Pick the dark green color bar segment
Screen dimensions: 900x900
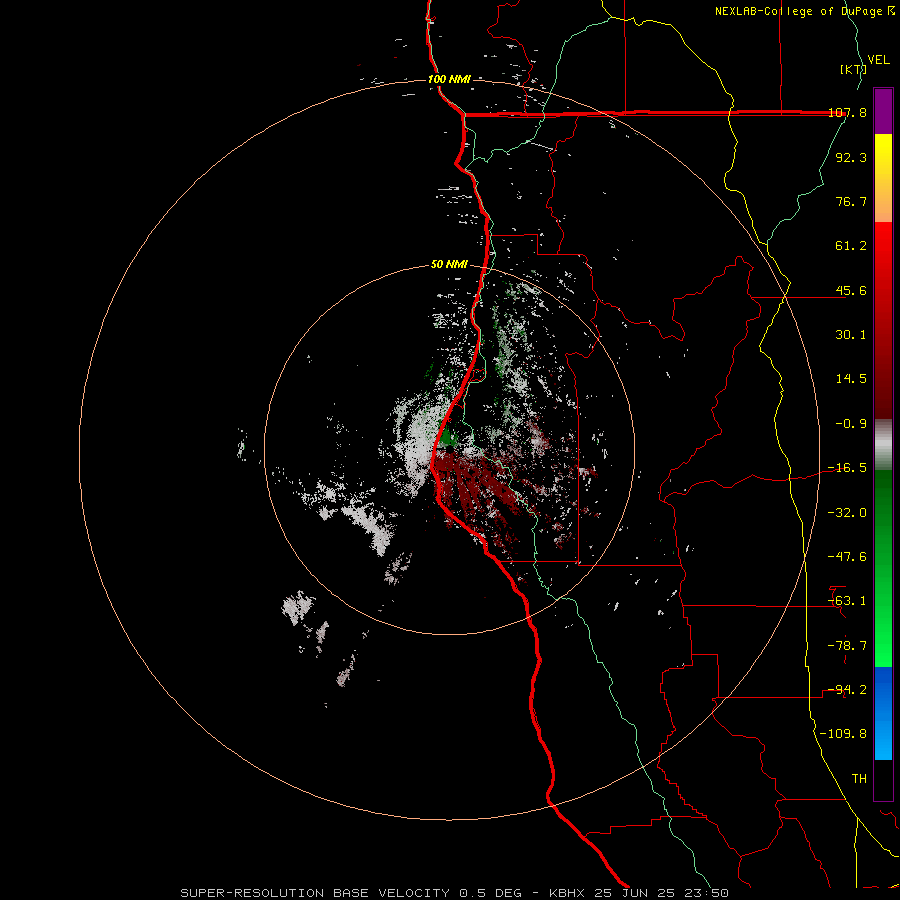click(x=883, y=505)
